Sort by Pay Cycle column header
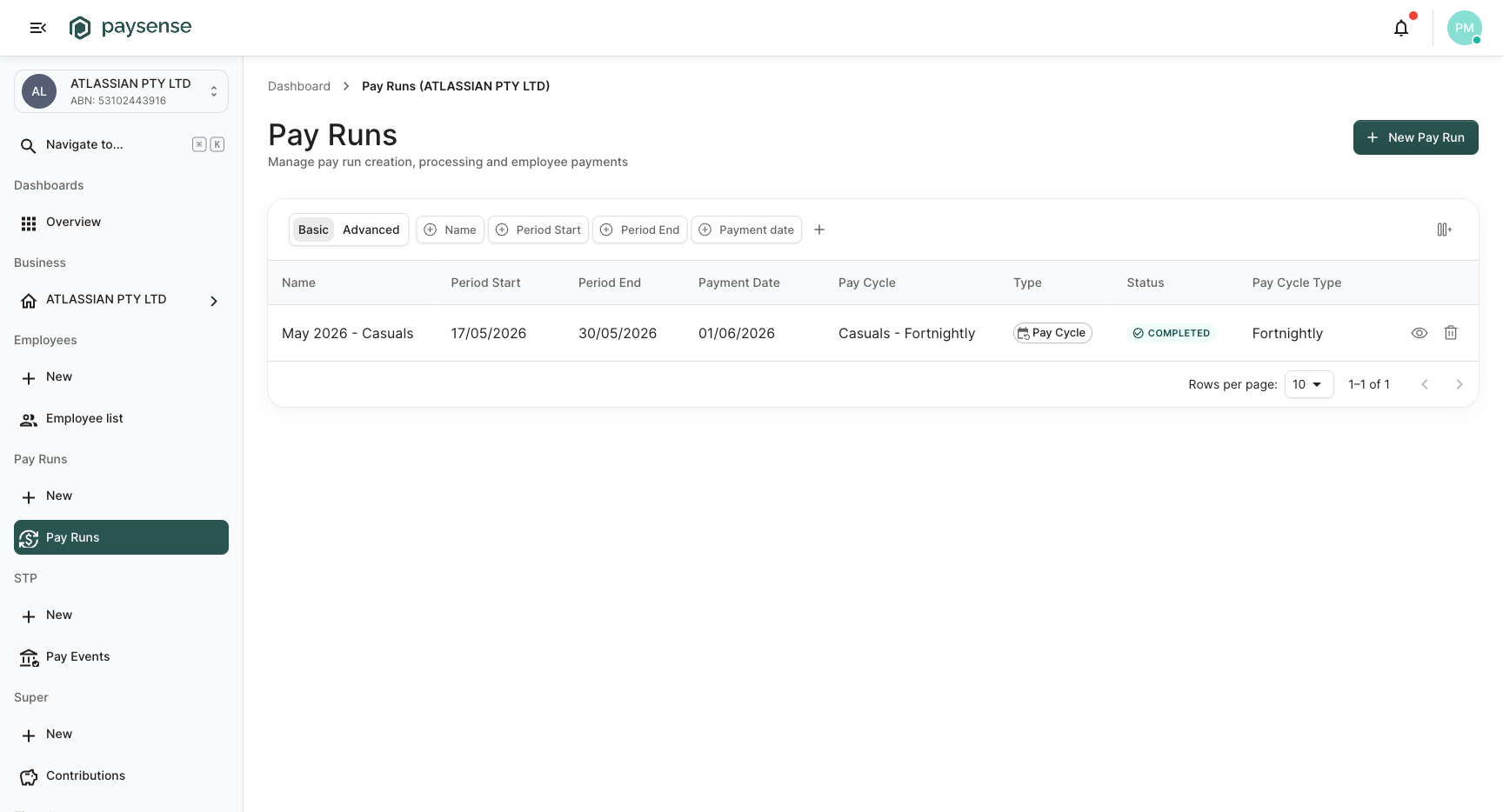Image resolution: width=1503 pixels, height=812 pixels. (x=867, y=283)
